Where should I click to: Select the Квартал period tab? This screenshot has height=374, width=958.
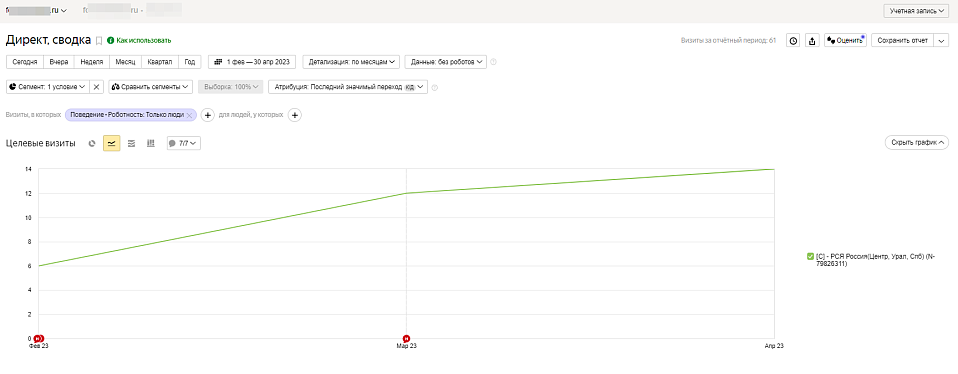[x=160, y=62]
